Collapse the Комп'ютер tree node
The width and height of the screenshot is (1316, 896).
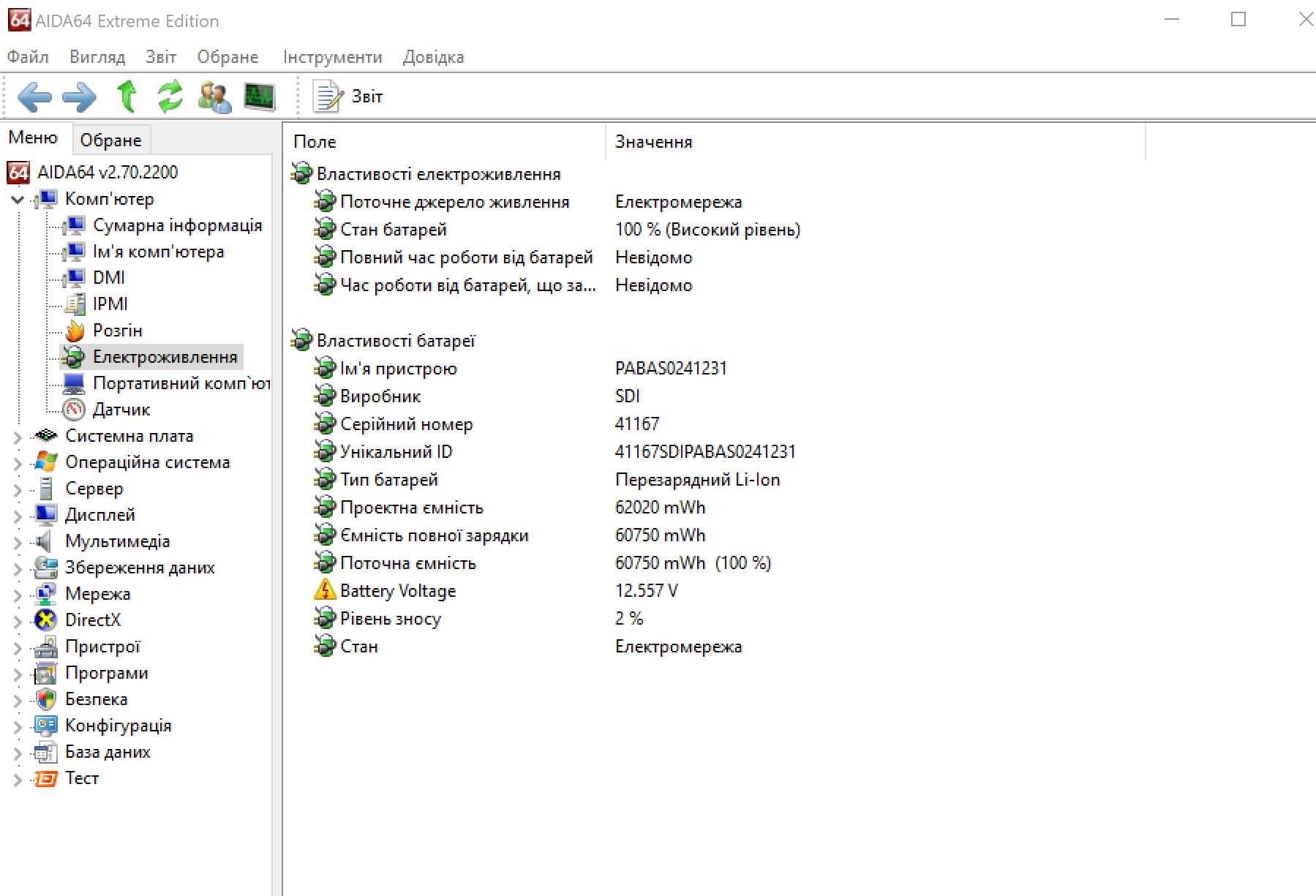(x=18, y=199)
